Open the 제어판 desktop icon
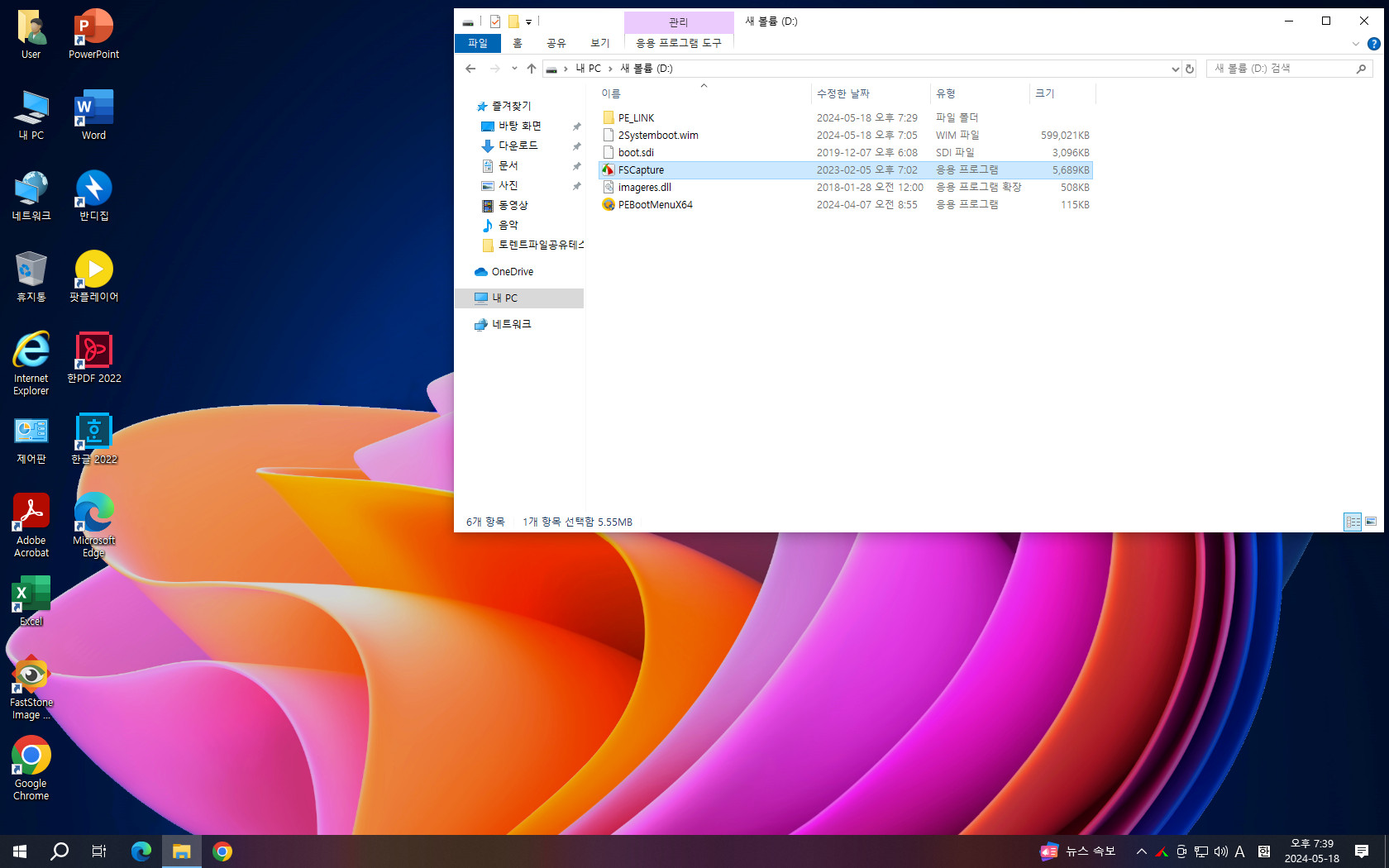 click(31, 439)
